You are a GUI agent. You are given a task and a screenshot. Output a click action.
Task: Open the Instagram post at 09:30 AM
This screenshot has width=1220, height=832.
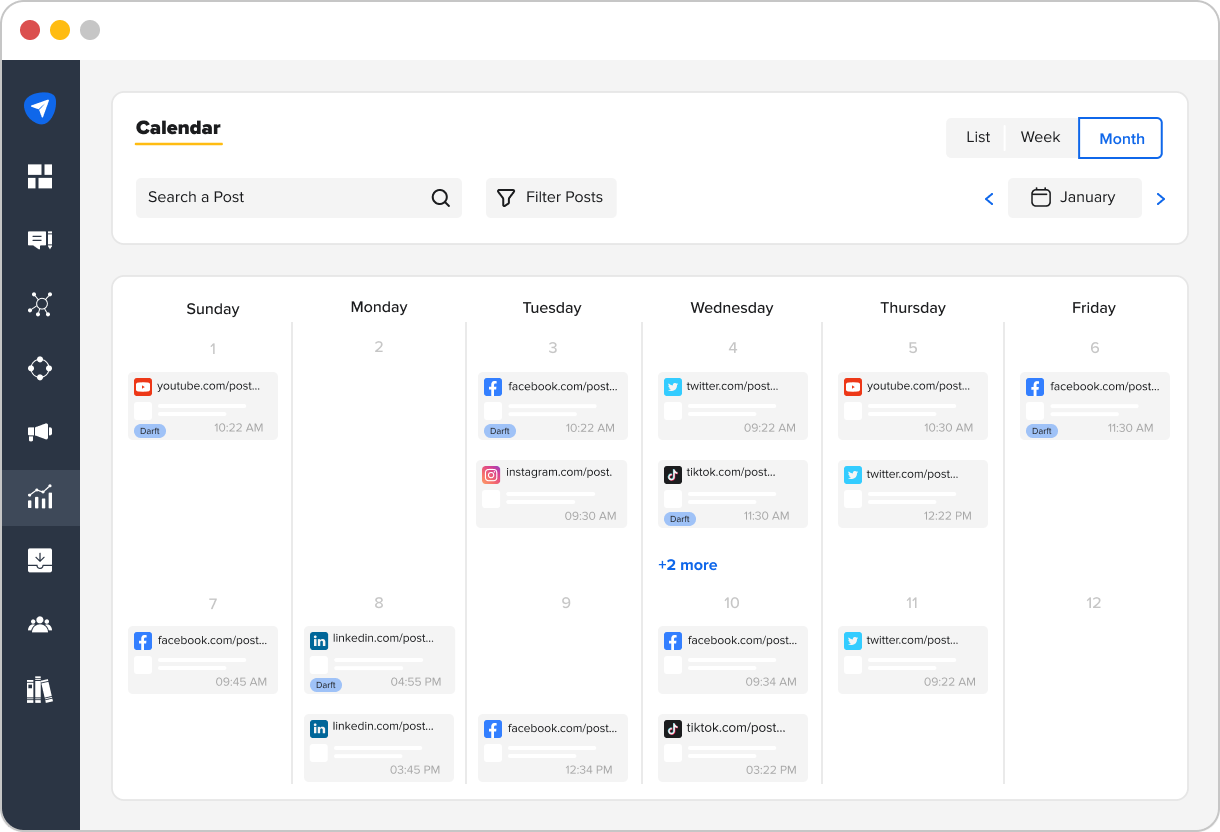point(552,494)
